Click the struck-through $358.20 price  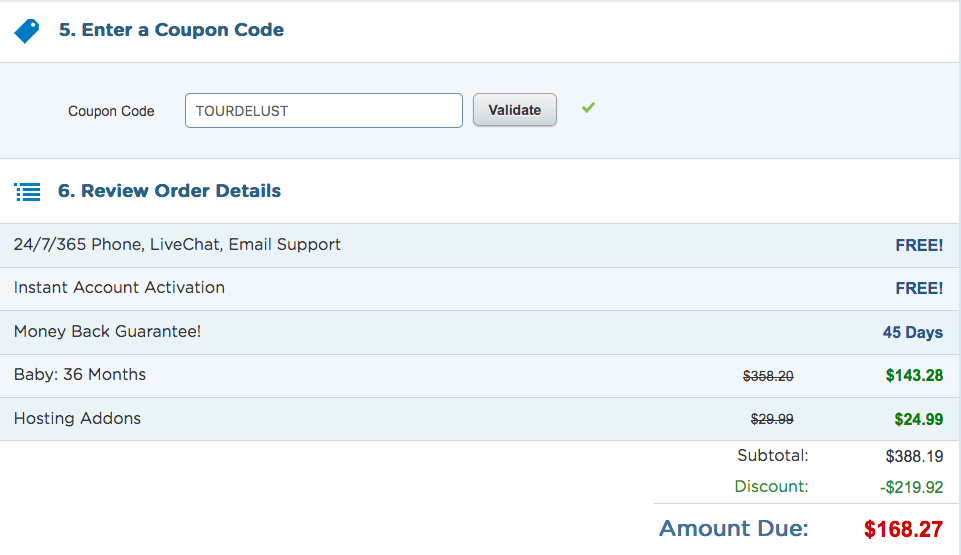768,376
